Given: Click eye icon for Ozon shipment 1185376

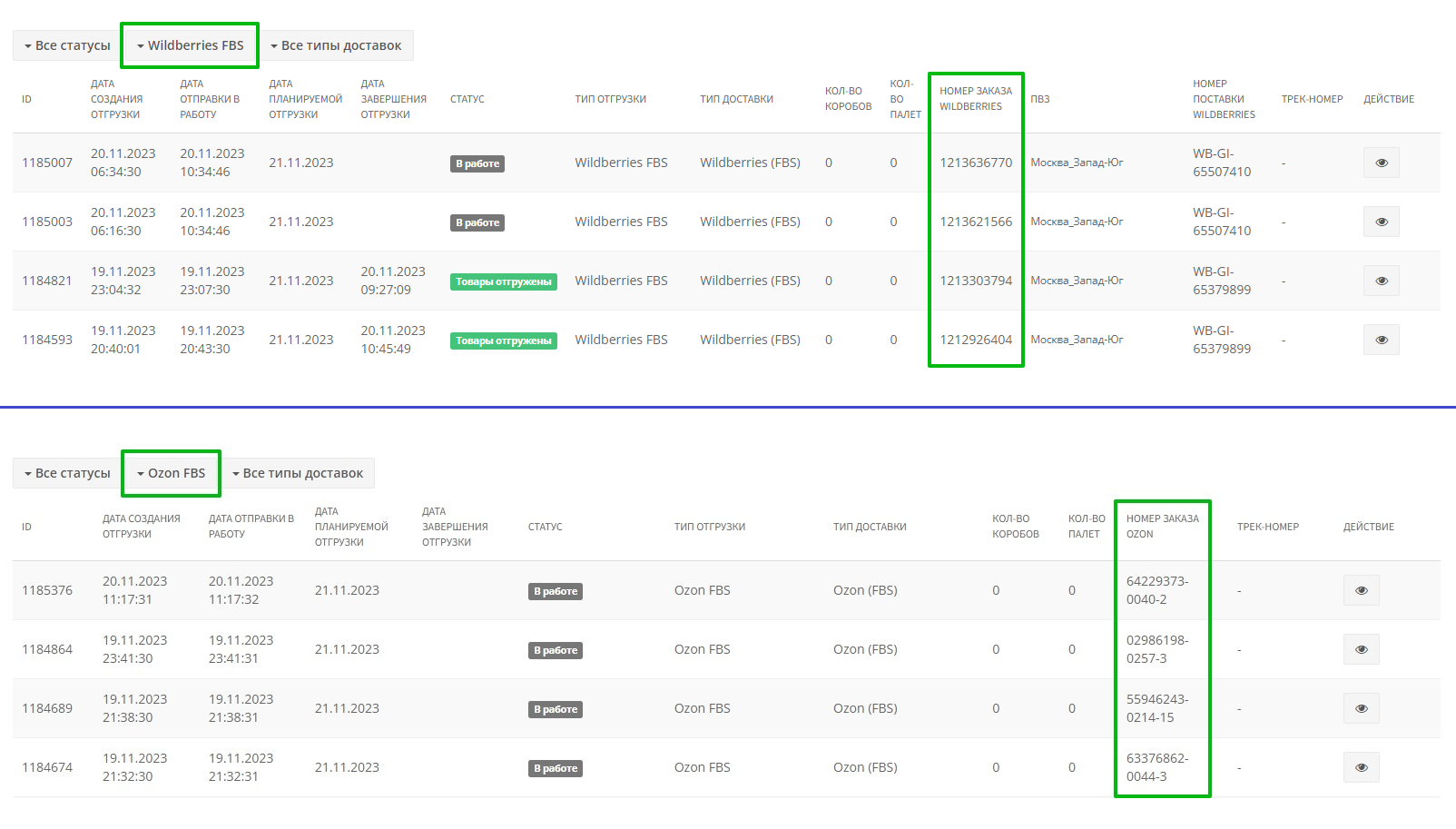Looking at the screenshot, I should click(1361, 590).
